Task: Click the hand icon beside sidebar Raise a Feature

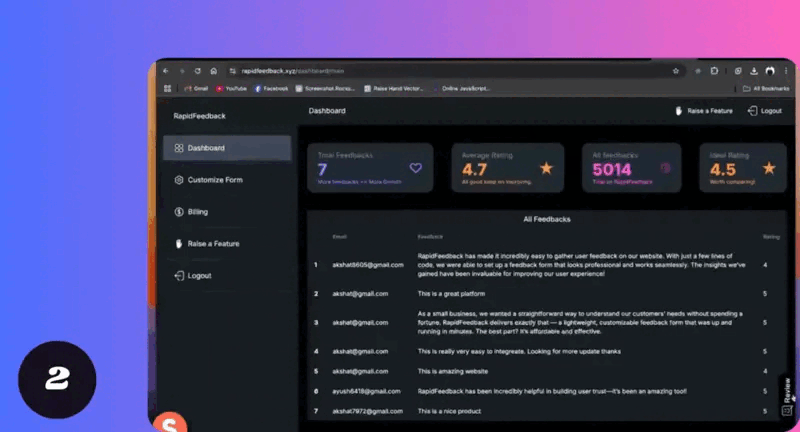Action: click(179, 244)
